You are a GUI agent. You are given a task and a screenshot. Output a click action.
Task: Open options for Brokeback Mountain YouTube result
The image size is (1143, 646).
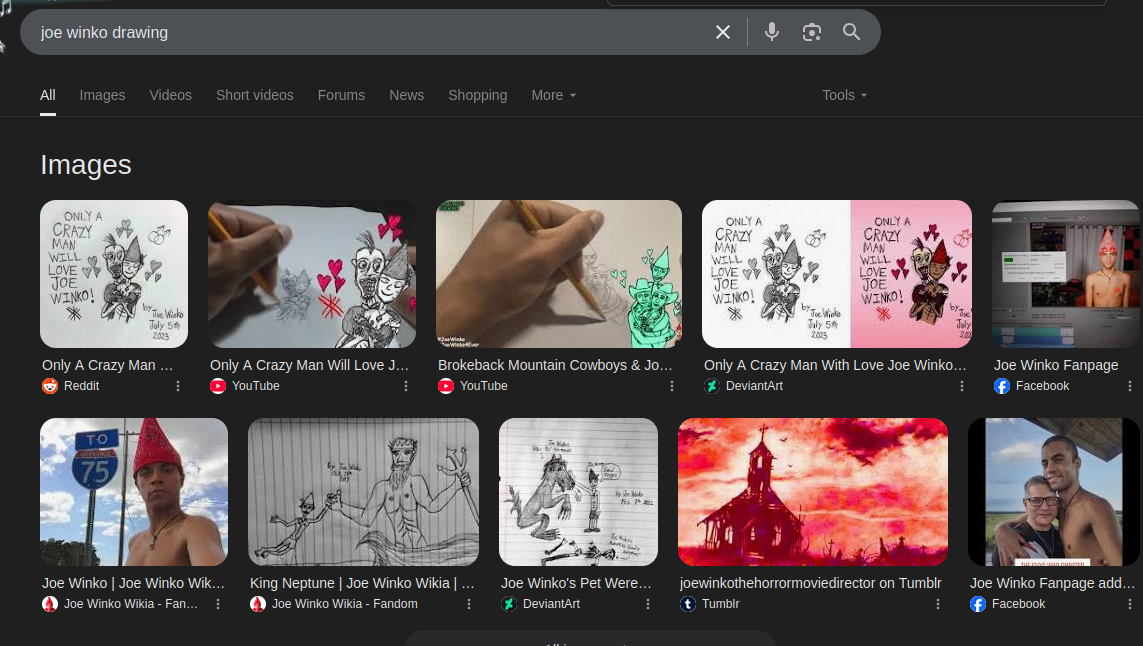coord(672,386)
